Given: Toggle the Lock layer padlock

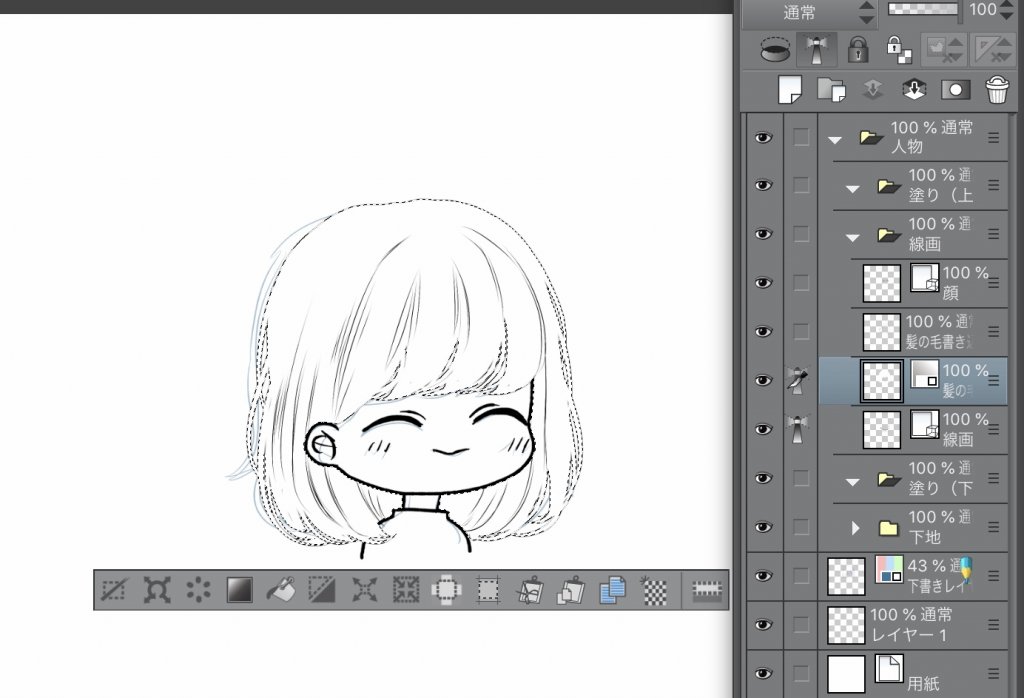Looking at the screenshot, I should (x=858, y=49).
